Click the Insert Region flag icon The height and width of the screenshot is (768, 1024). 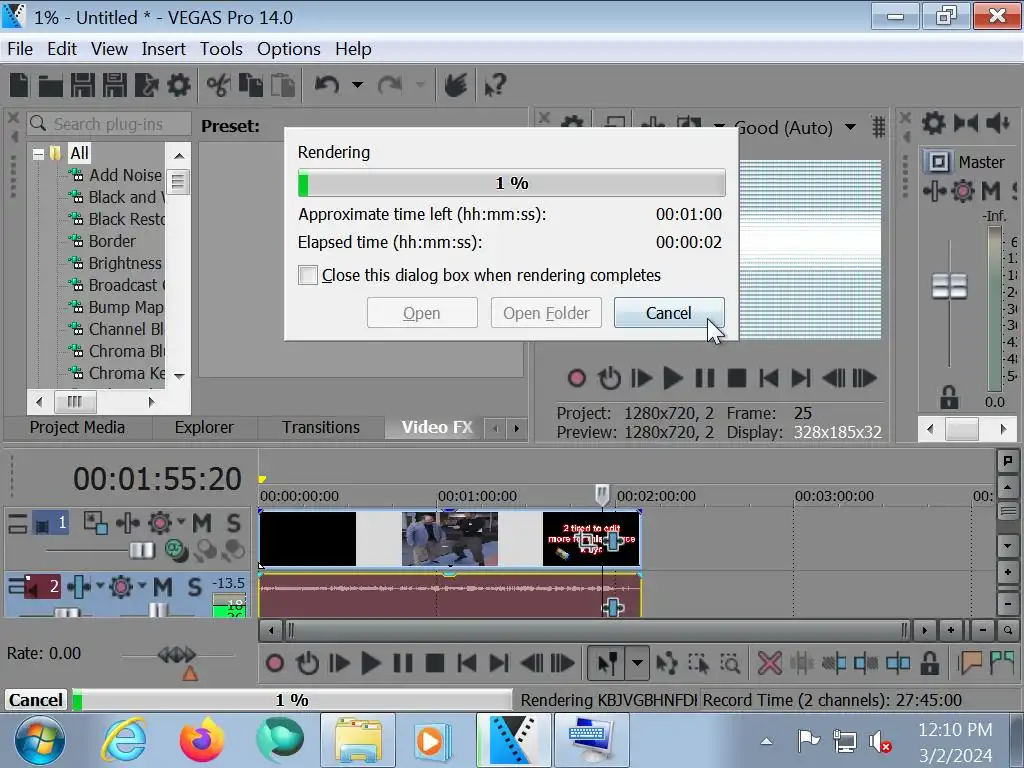tap(1001, 664)
